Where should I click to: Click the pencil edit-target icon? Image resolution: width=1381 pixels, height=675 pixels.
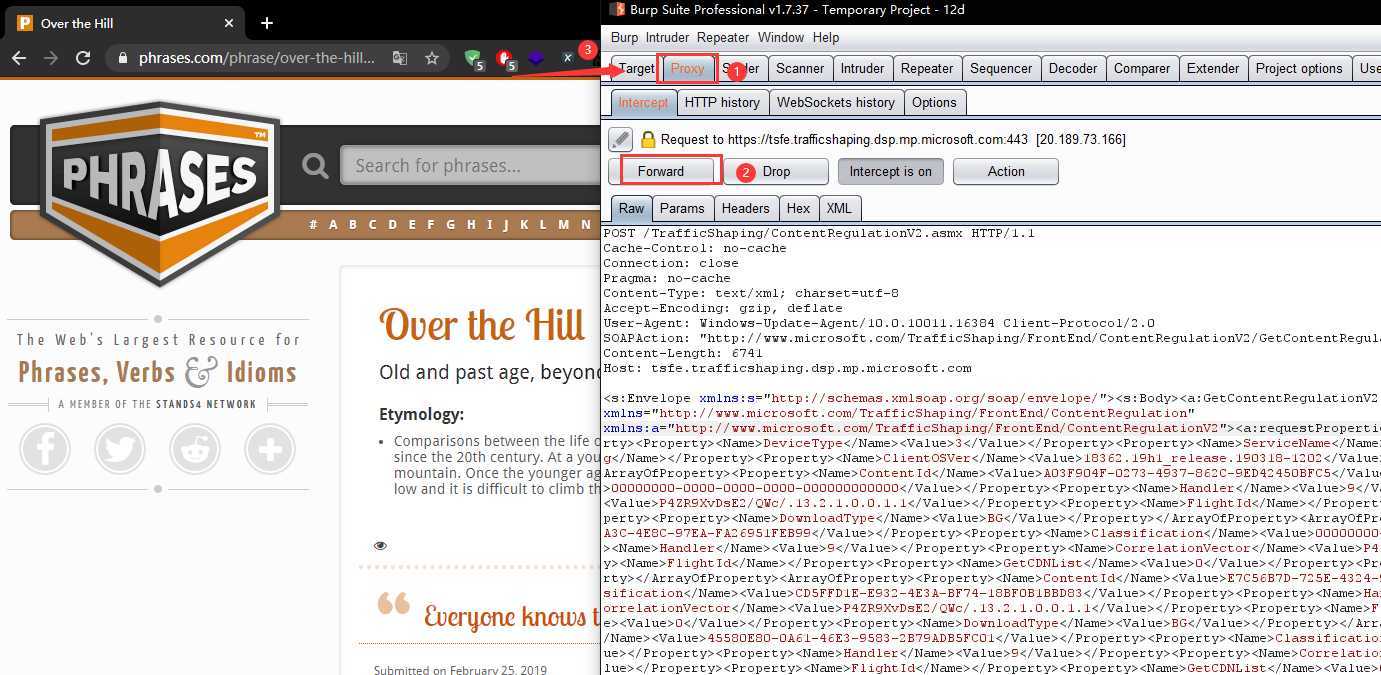point(621,139)
